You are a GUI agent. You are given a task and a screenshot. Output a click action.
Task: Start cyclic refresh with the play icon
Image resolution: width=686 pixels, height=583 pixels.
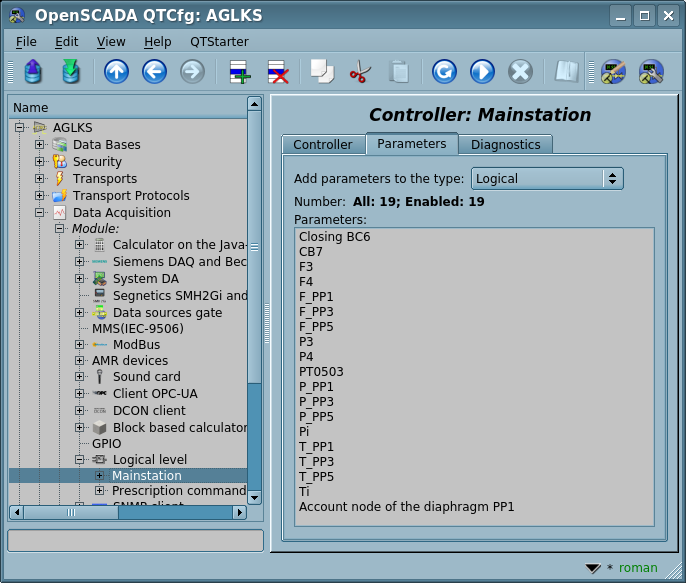click(x=482, y=72)
